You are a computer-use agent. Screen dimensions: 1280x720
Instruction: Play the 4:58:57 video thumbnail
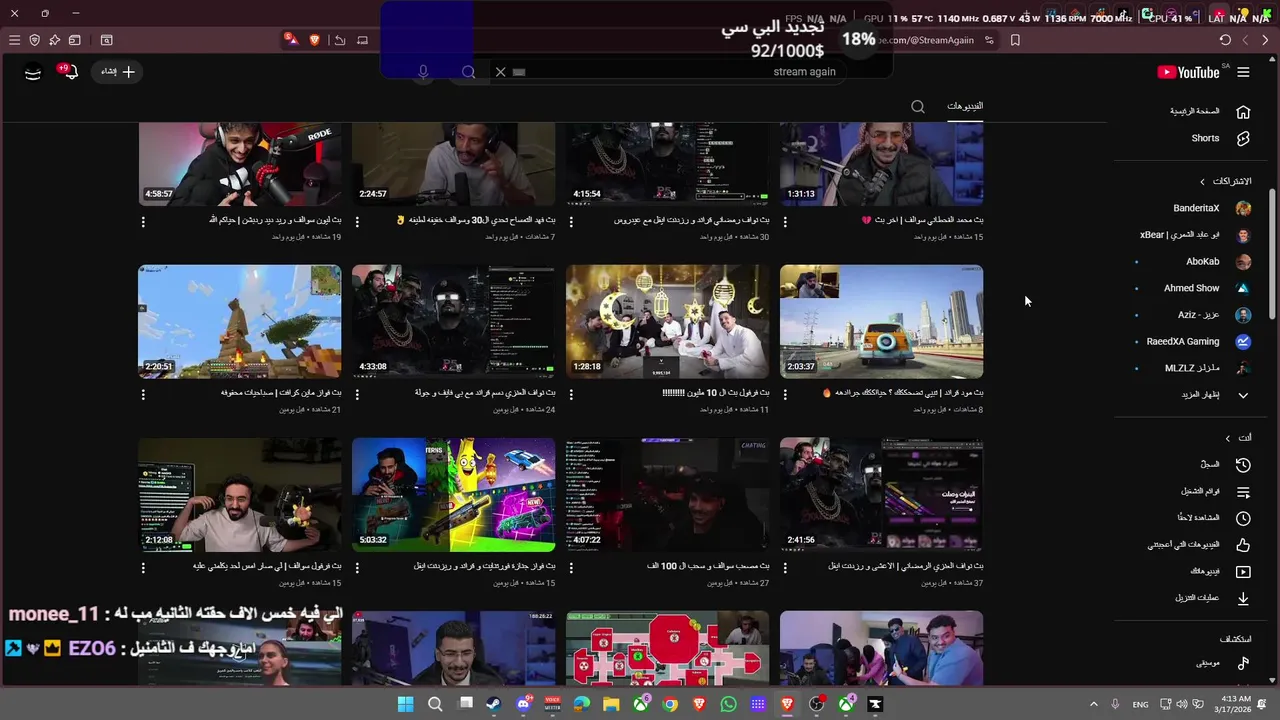click(x=240, y=164)
